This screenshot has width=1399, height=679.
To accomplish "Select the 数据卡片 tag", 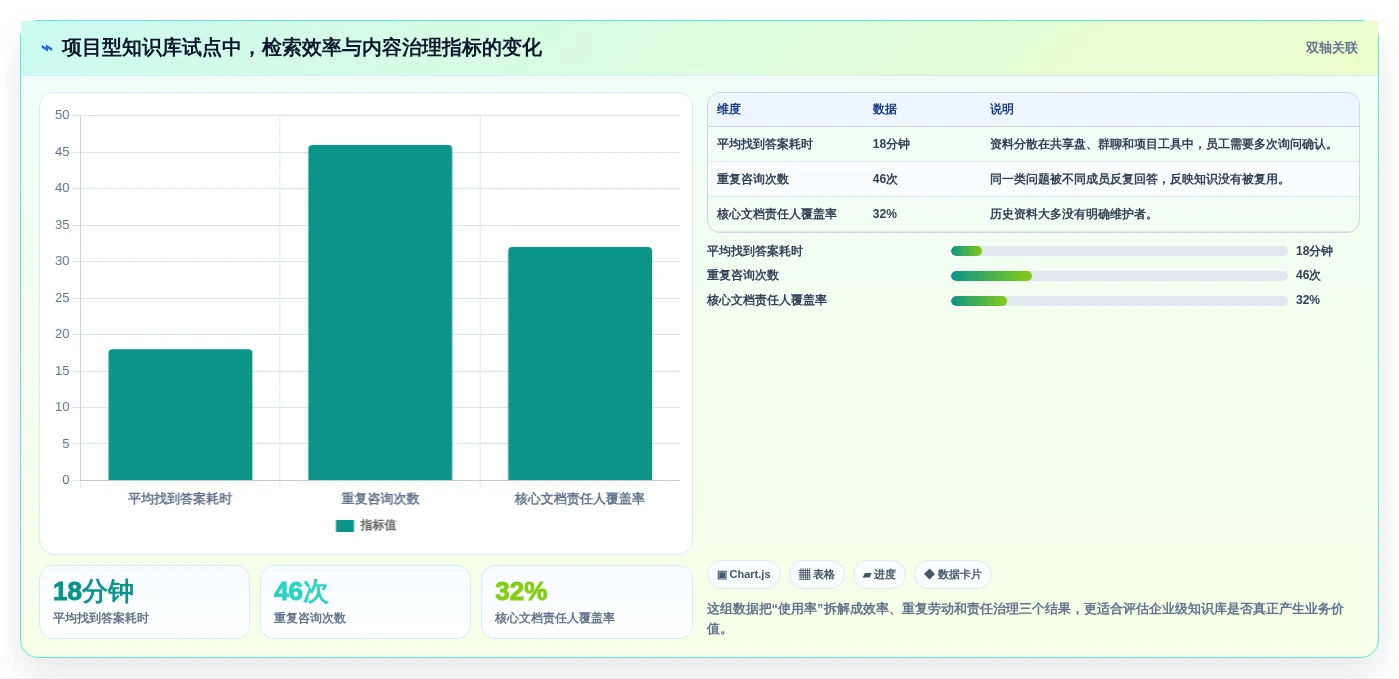I will 953,575.
